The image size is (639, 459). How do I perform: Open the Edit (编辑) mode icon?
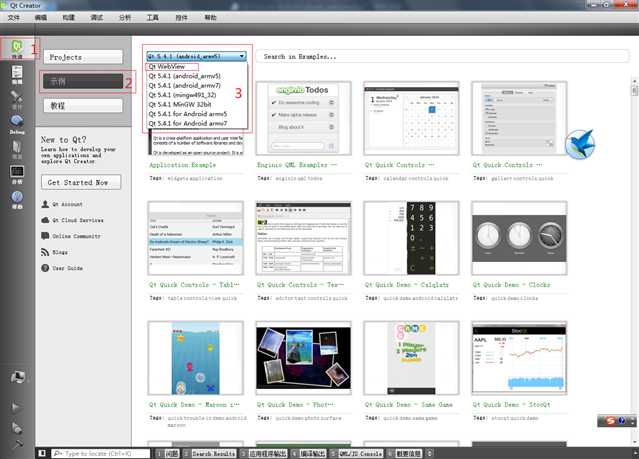point(17,75)
